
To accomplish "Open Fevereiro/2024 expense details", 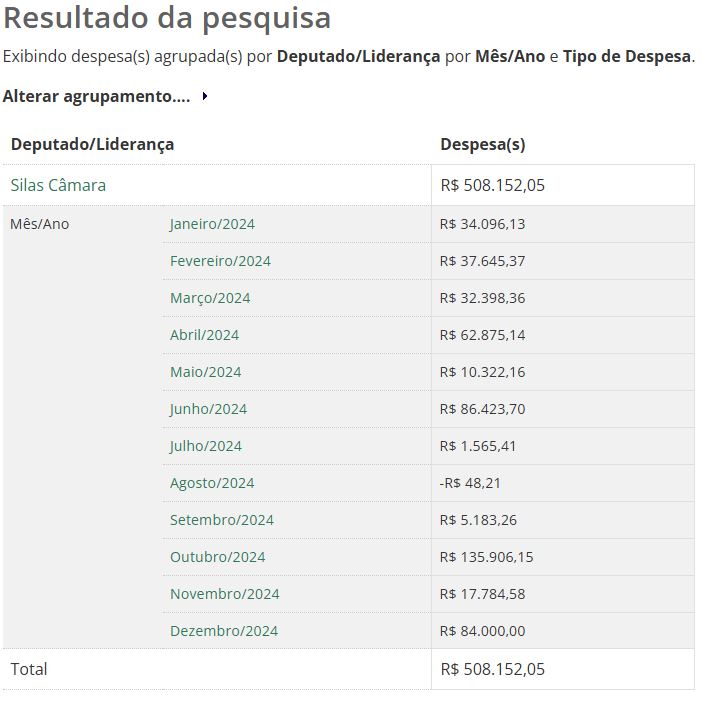I will click(x=220, y=261).
